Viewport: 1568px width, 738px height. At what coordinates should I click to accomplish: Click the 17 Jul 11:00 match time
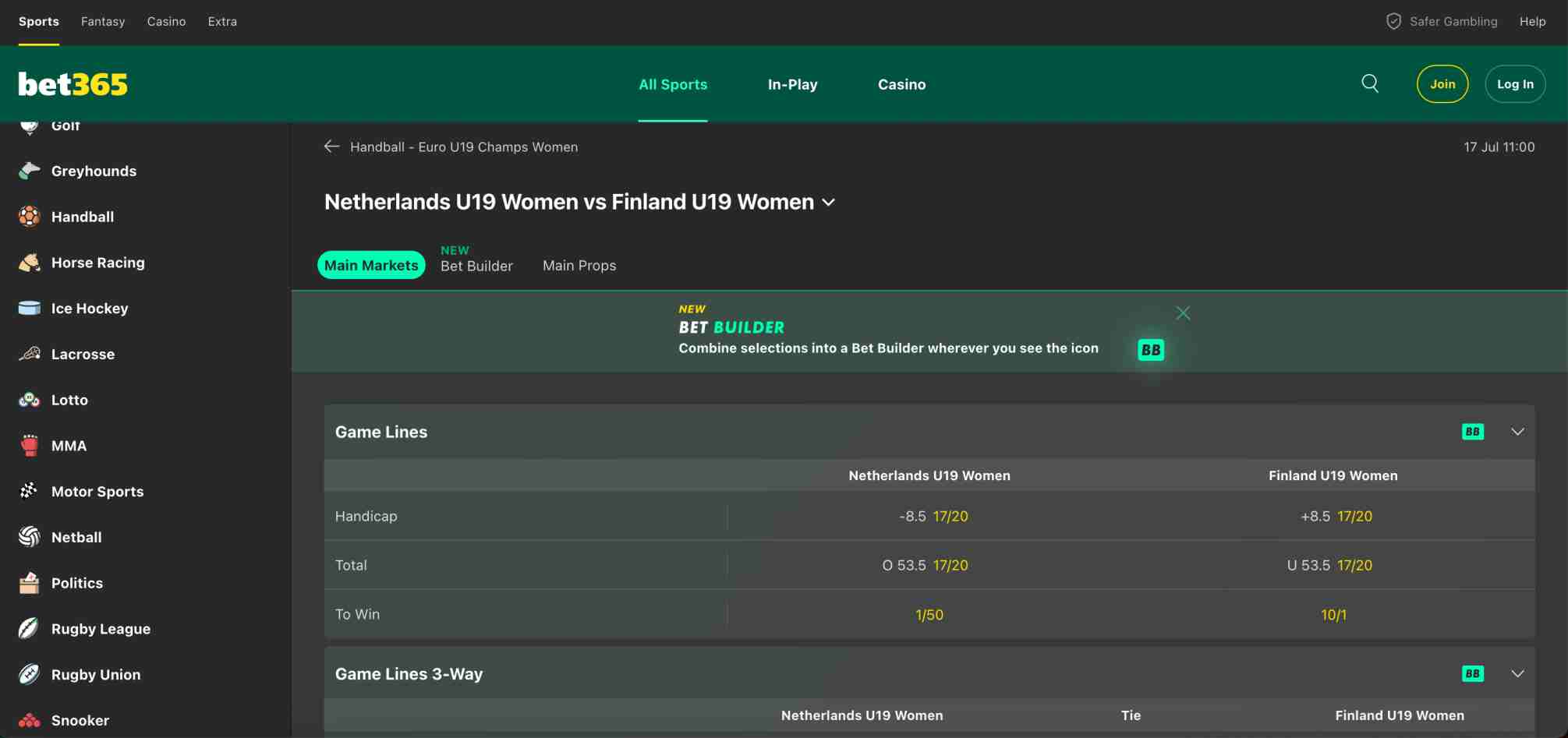click(1499, 147)
